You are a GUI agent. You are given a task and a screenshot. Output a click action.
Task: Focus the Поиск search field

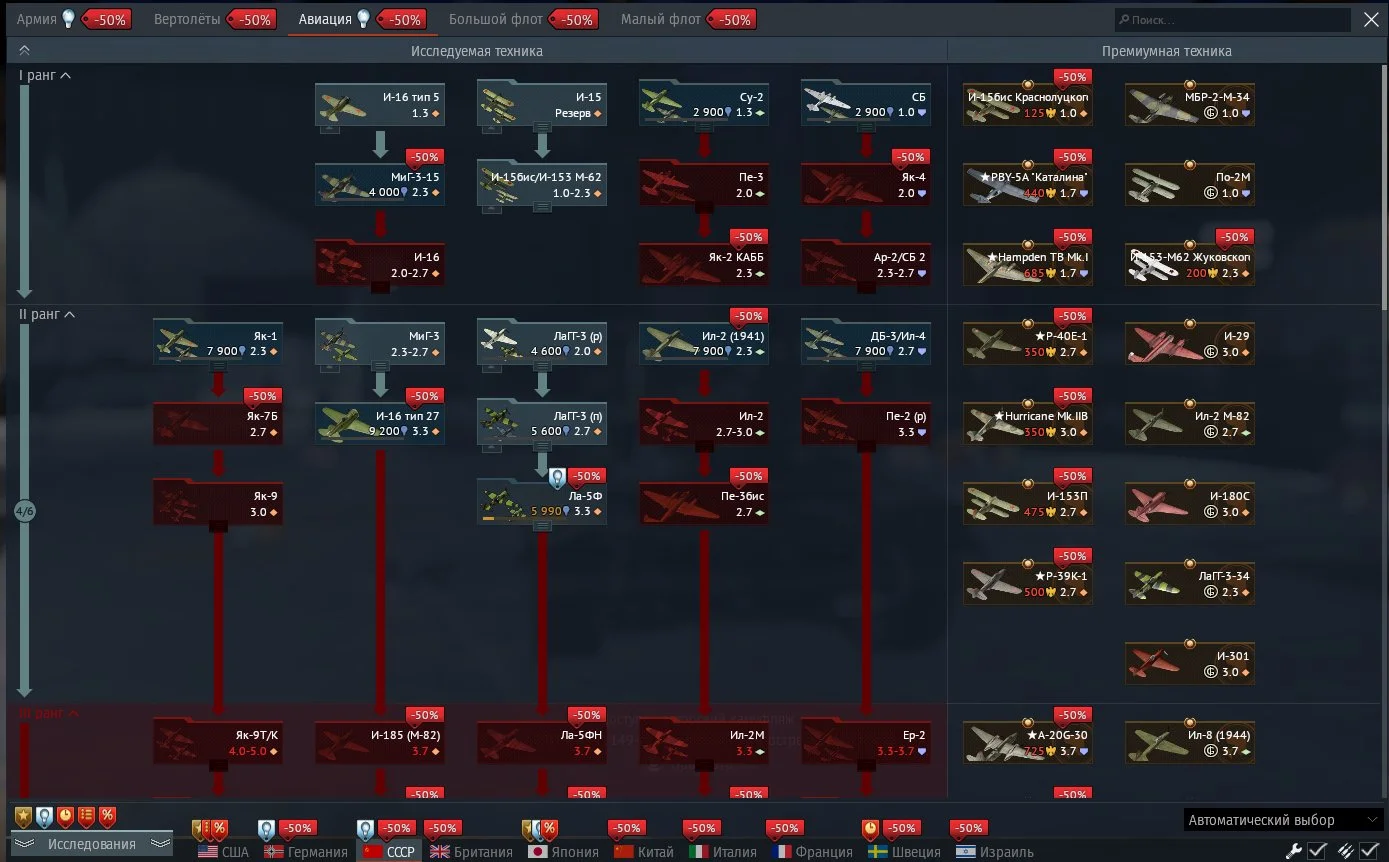(1233, 20)
